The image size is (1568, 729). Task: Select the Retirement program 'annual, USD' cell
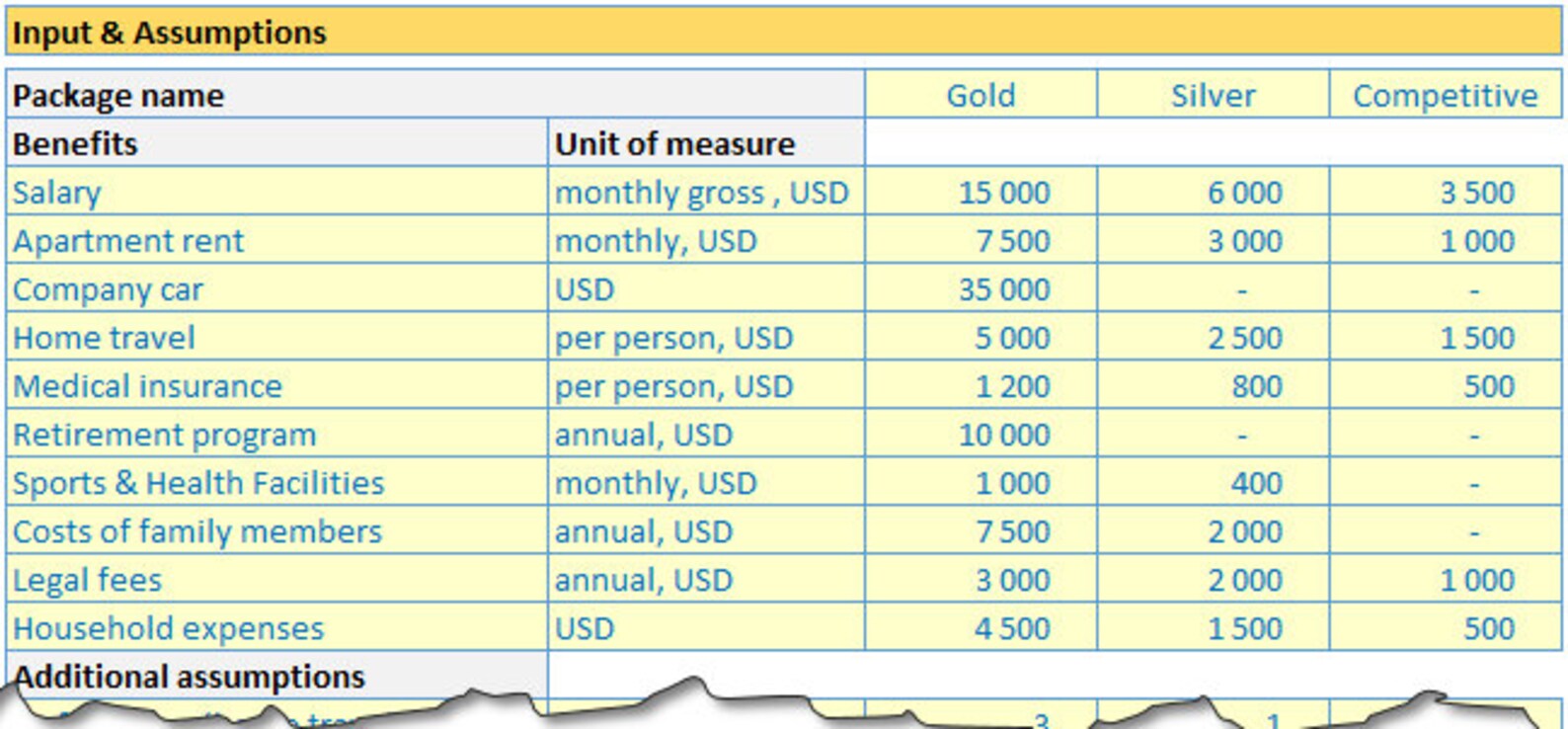(x=706, y=434)
